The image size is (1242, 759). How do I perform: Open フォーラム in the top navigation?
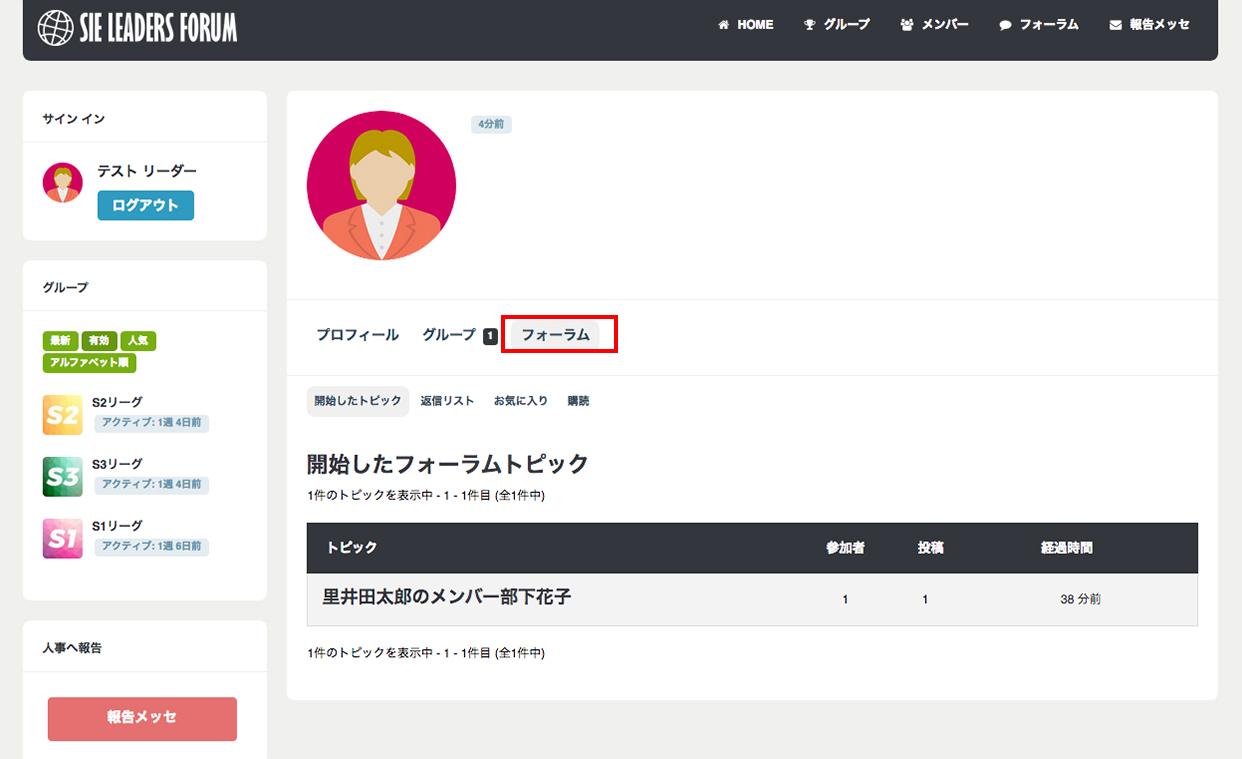point(1039,25)
